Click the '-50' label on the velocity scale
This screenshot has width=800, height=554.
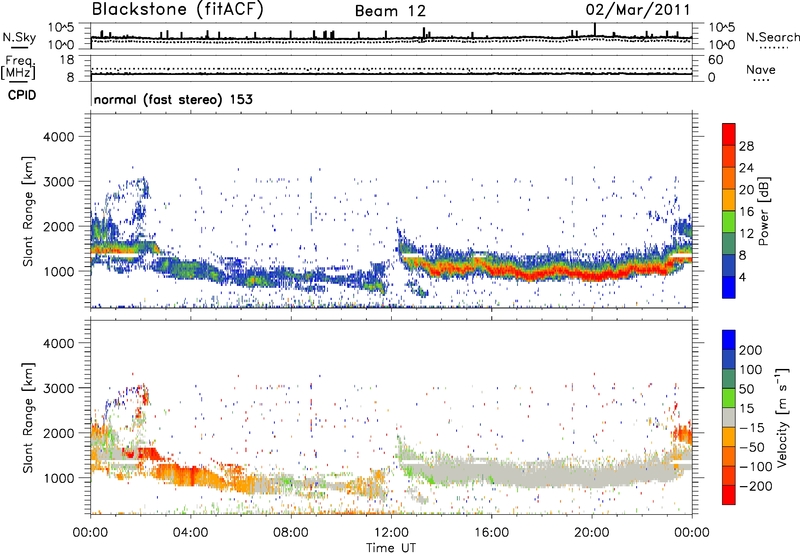click(x=752, y=448)
